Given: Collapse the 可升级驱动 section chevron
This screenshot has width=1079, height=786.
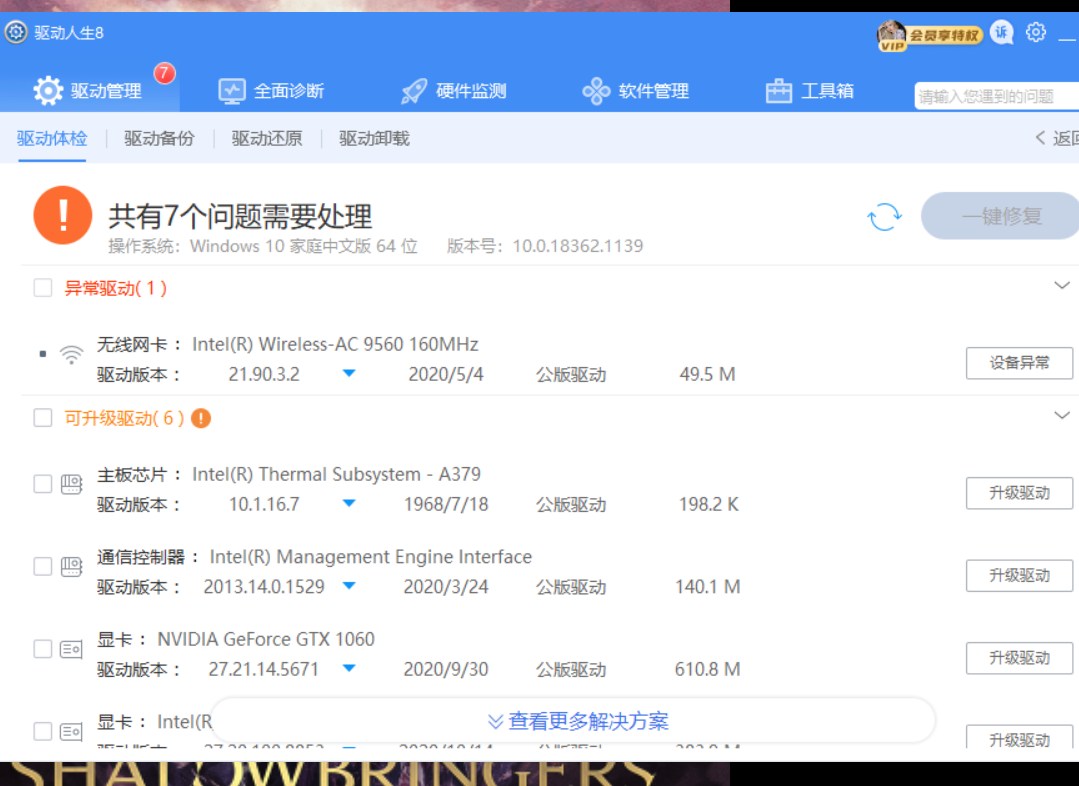Looking at the screenshot, I should [1062, 415].
